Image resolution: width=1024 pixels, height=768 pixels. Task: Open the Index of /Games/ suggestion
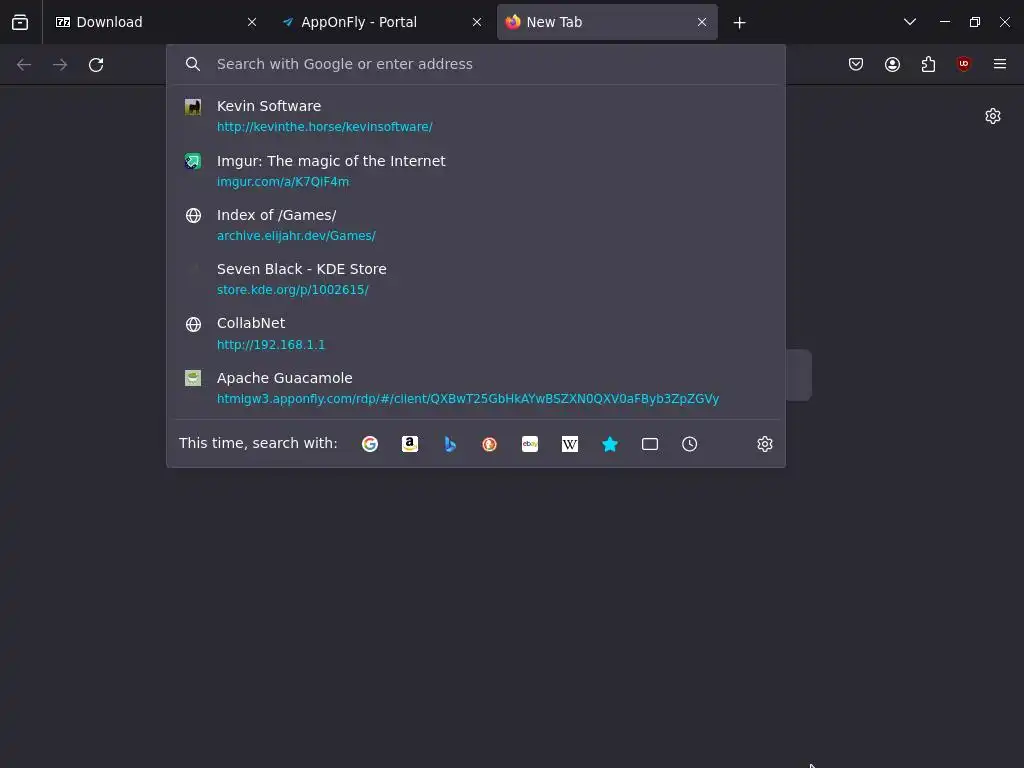point(476,225)
